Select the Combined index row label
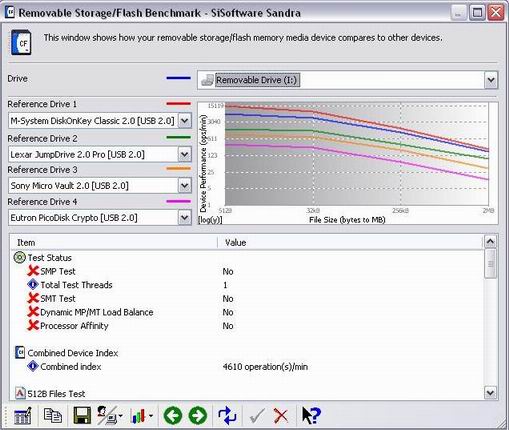The width and height of the screenshot is (509, 430). pos(71,367)
